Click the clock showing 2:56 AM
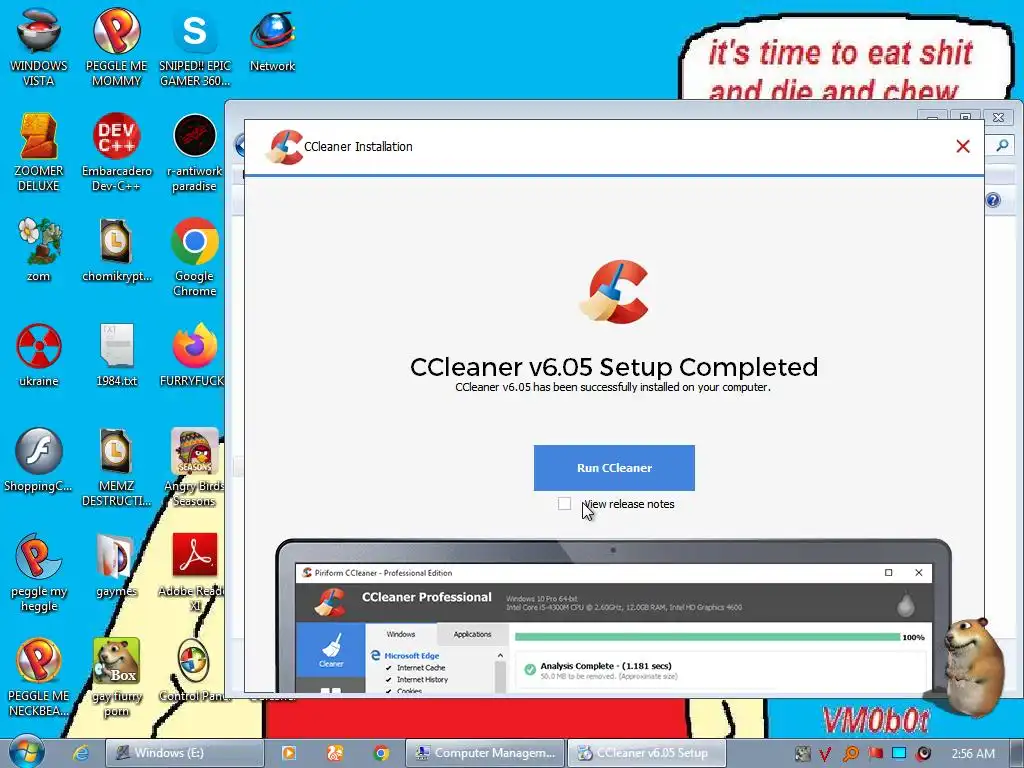Viewport: 1024px width, 768px height. 973,754
